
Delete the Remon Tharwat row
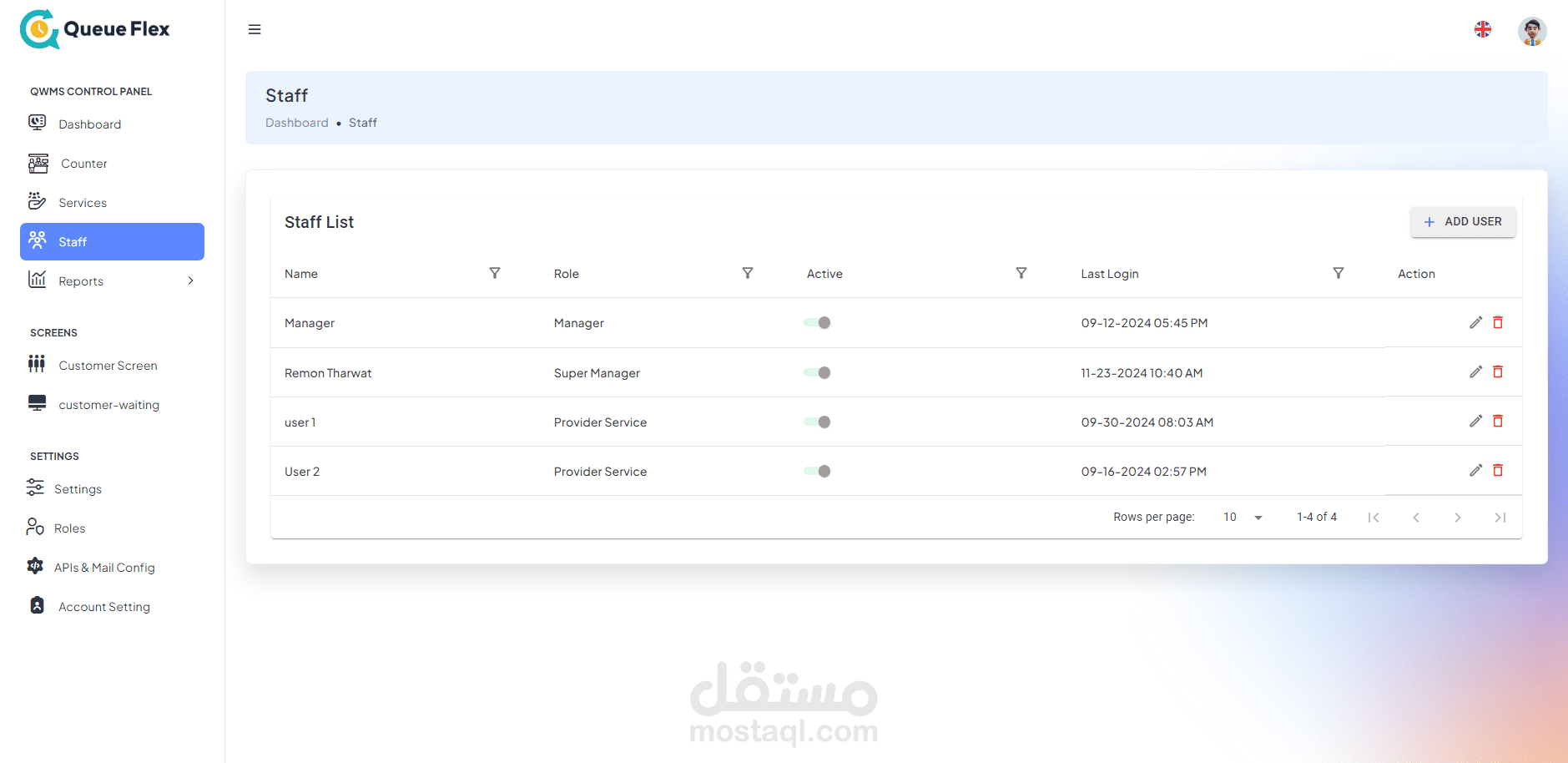(1498, 371)
